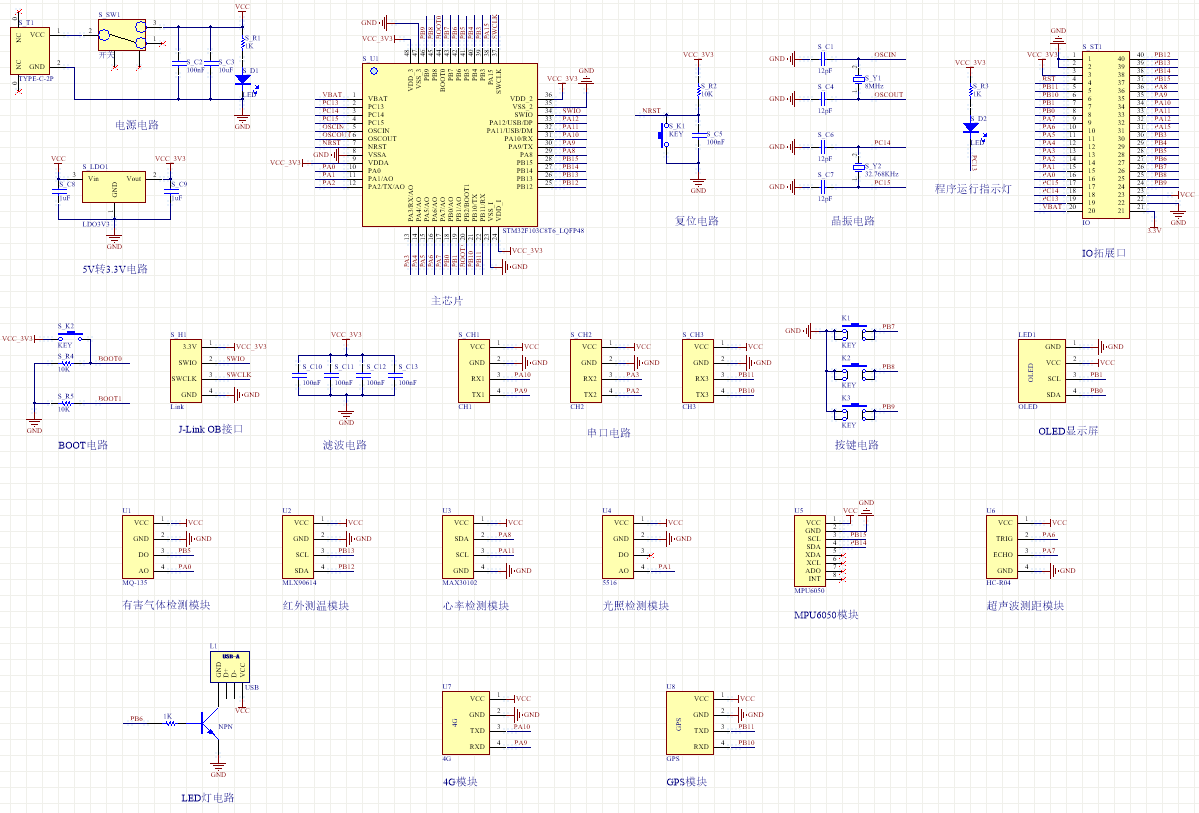
Task: Select the U6 HC-R04 ultrasonic block
Action: click(x=1002, y=547)
